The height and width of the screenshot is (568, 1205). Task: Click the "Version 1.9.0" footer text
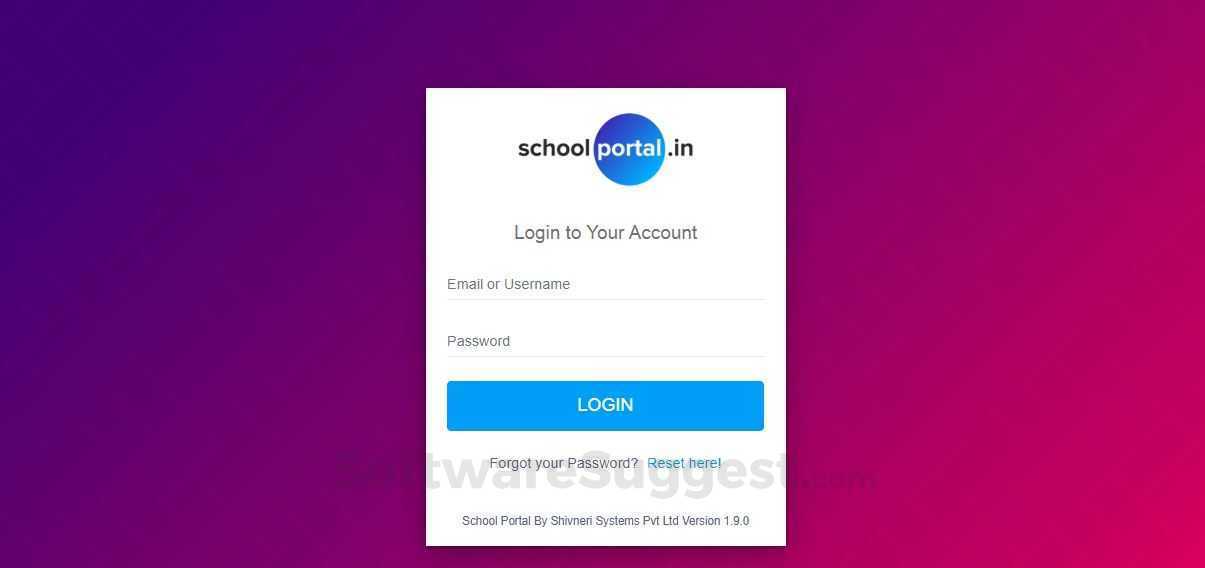(716, 521)
